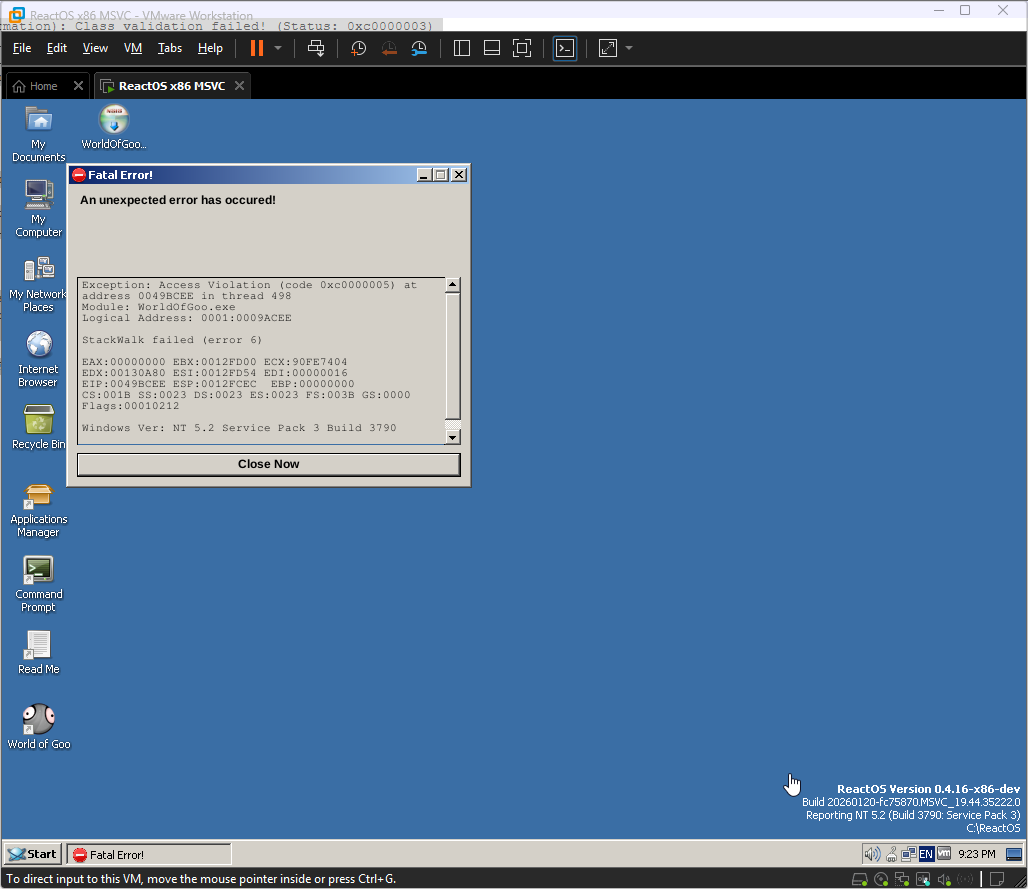
Task: Toggle the VMware console view button
Action: pos(565,48)
